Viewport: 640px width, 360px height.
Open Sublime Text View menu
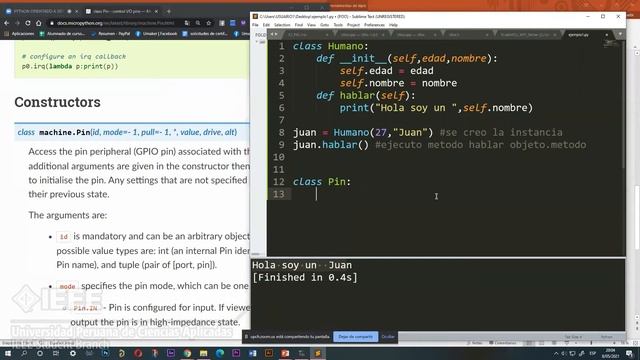coord(311,25)
